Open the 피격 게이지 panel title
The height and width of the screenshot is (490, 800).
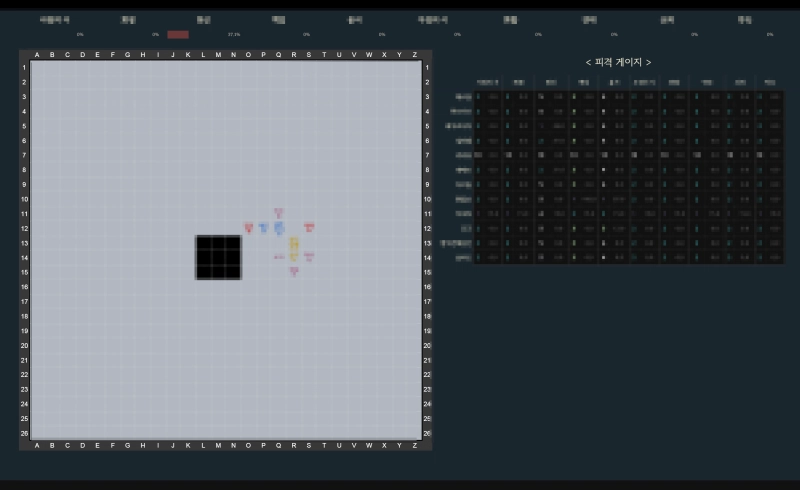pos(618,63)
